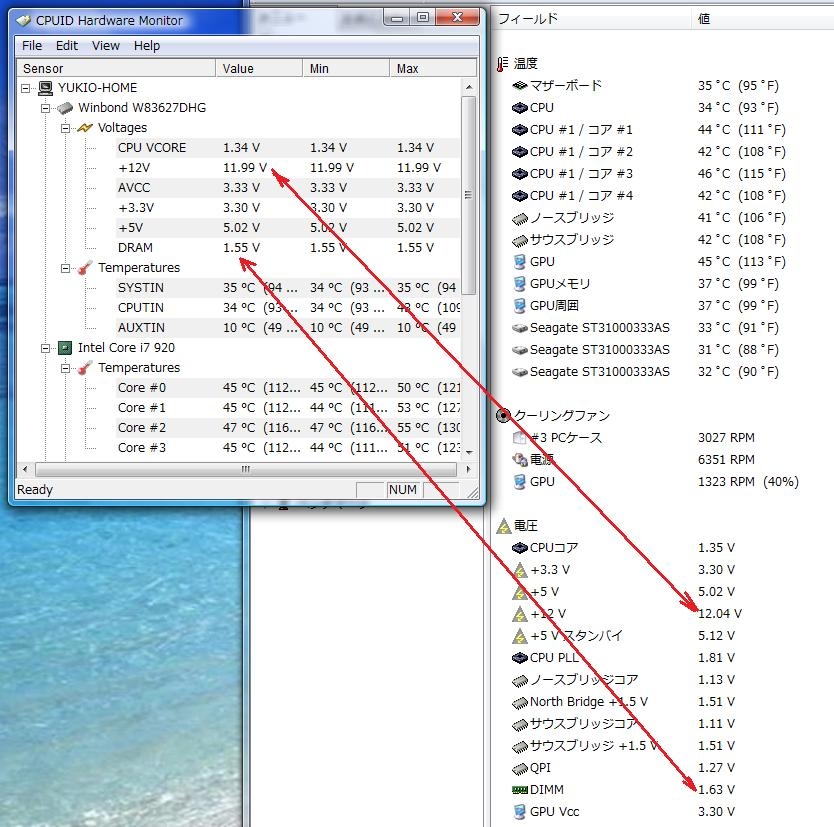Select the Core #0 row

tap(287, 388)
